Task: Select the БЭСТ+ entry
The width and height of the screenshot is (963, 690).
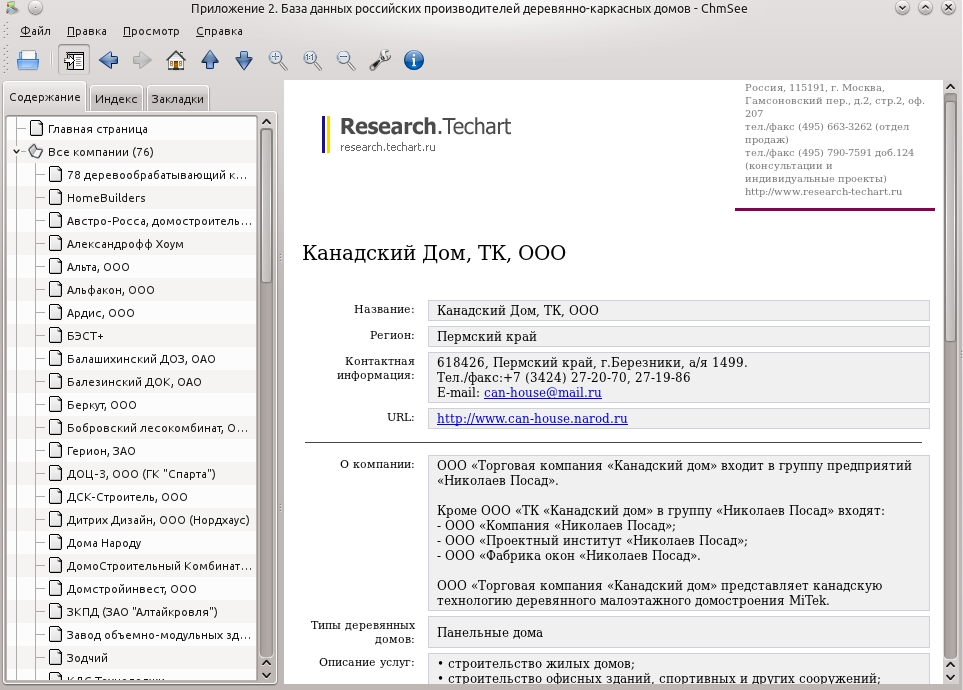Action: (85, 336)
